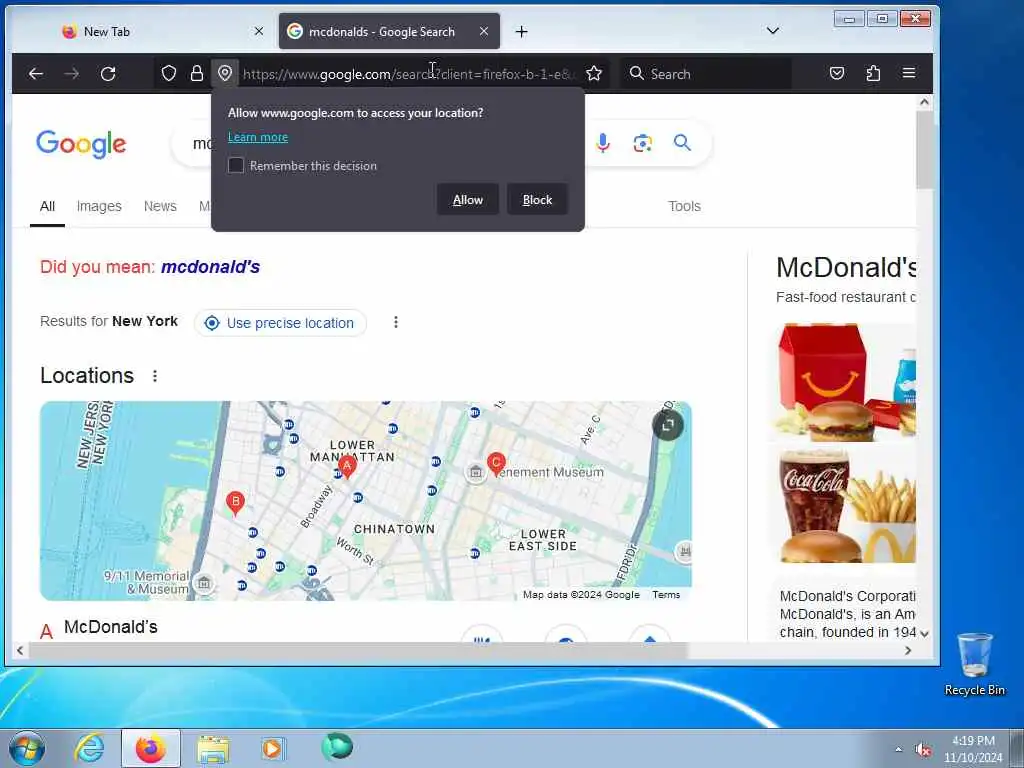Switch to News results tab

tap(160, 206)
